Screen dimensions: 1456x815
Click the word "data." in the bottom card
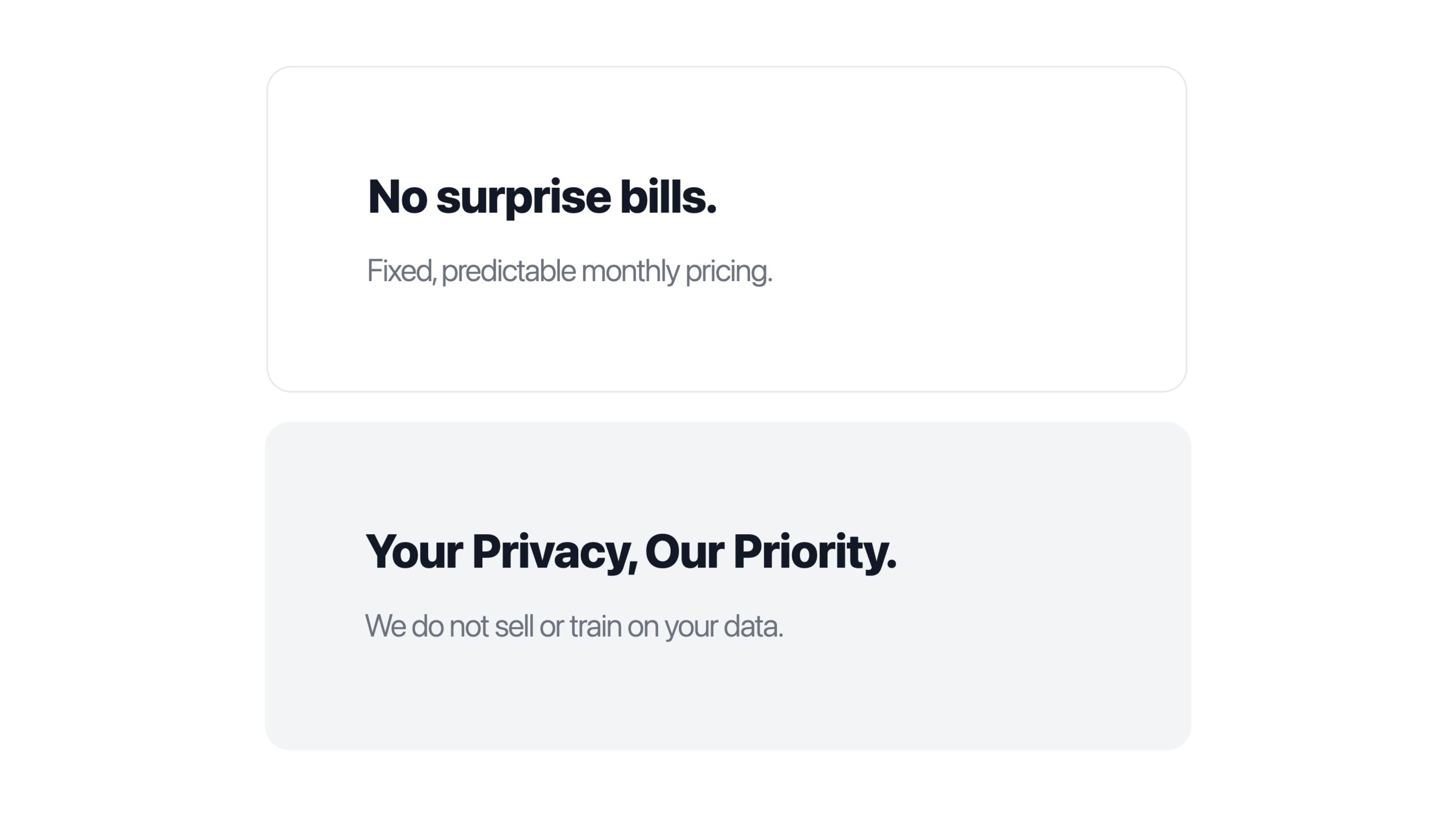754,626
